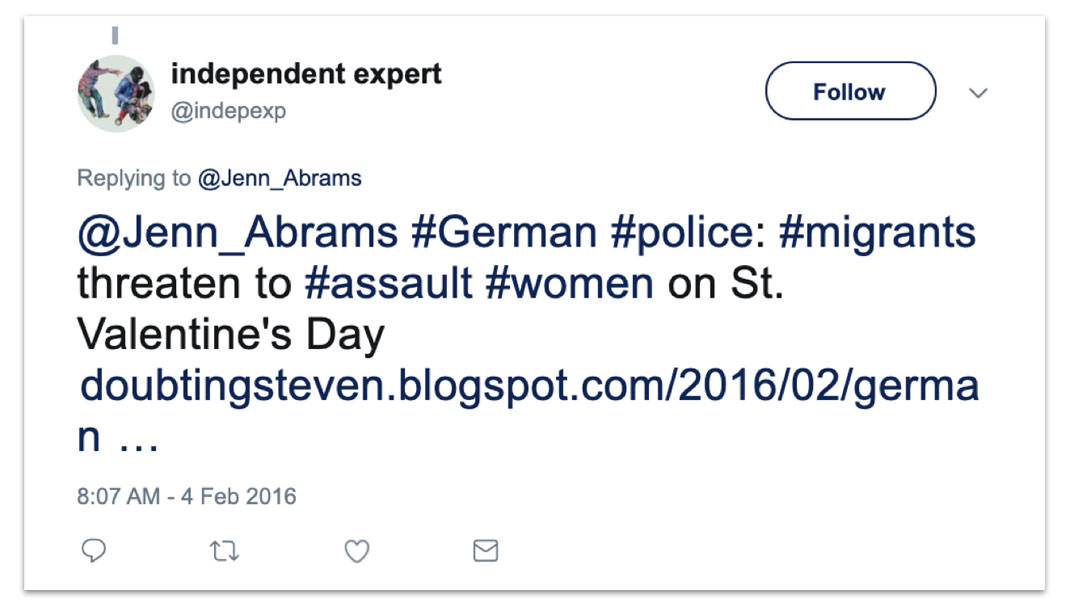The image size is (1070, 611).
Task: Open @Jenn_Abrams in the Replying to line
Action: pyautogui.click(x=280, y=178)
